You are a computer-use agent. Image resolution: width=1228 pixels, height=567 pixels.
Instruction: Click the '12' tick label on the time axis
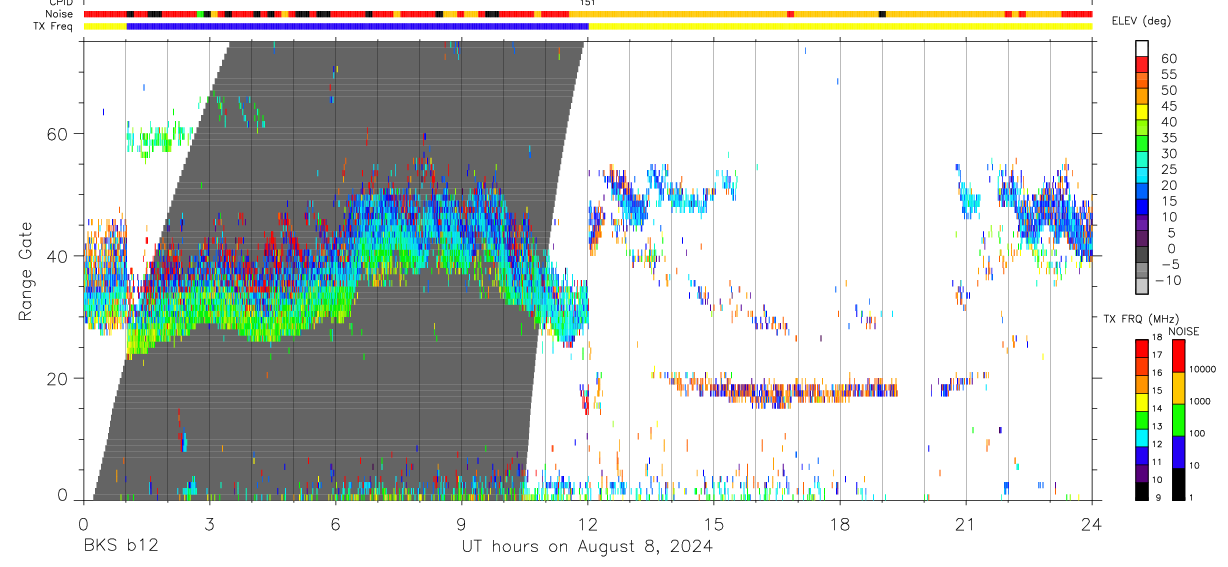pyautogui.click(x=588, y=523)
